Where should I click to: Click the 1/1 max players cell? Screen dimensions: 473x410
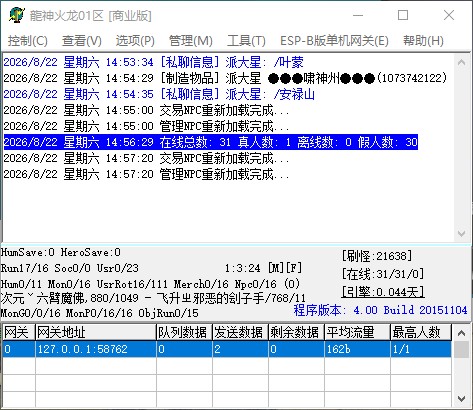point(421,349)
